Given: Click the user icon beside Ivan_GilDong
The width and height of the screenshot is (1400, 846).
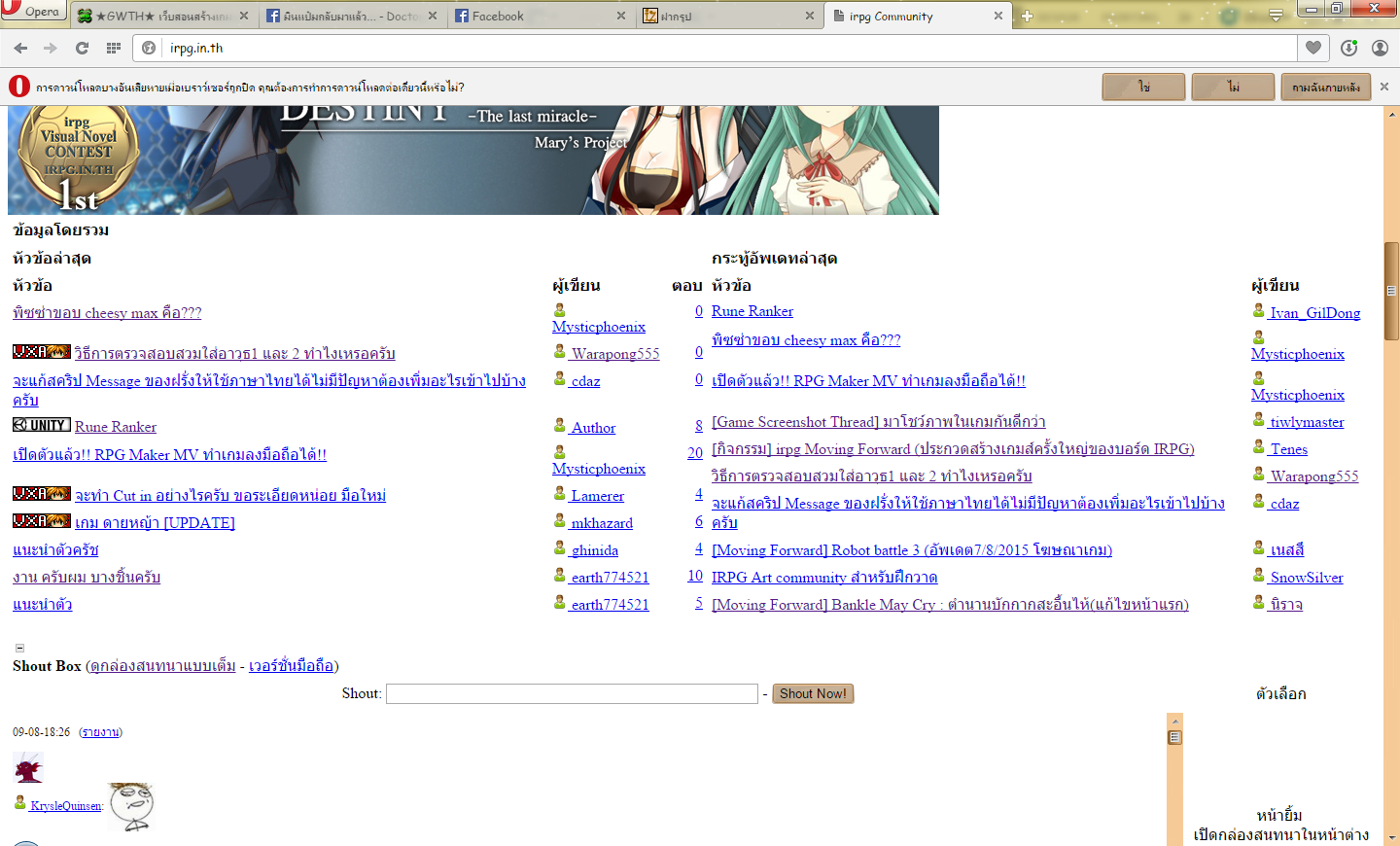Looking at the screenshot, I should [x=1258, y=310].
